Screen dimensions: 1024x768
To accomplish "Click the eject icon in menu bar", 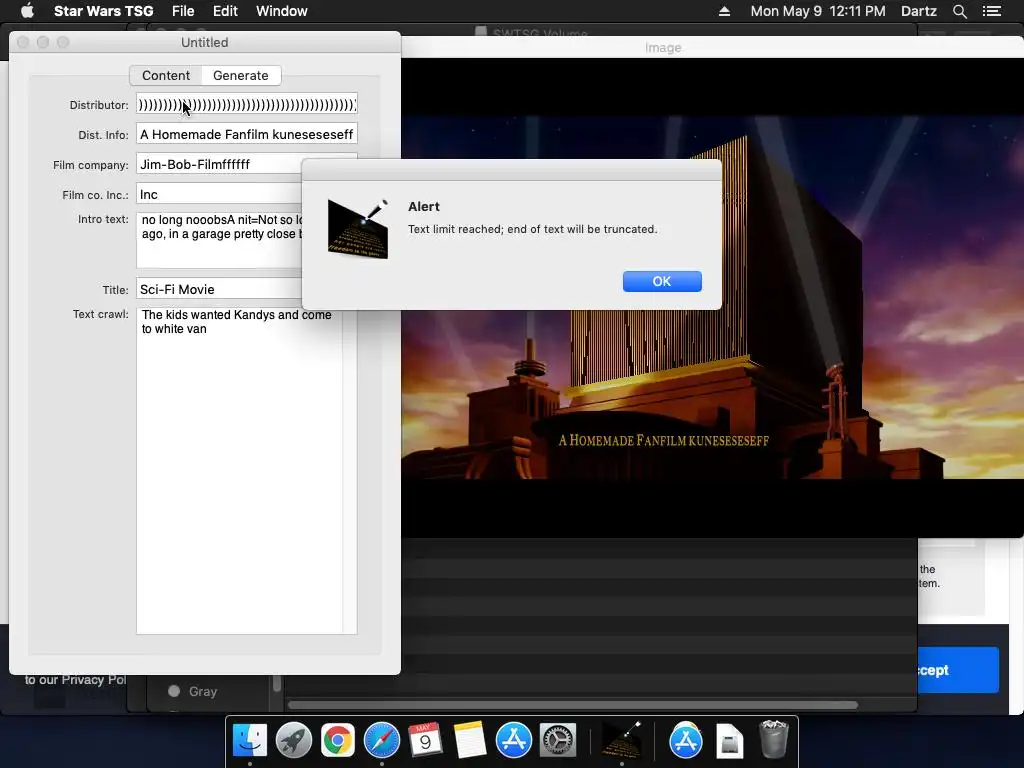I will pyautogui.click(x=724, y=11).
